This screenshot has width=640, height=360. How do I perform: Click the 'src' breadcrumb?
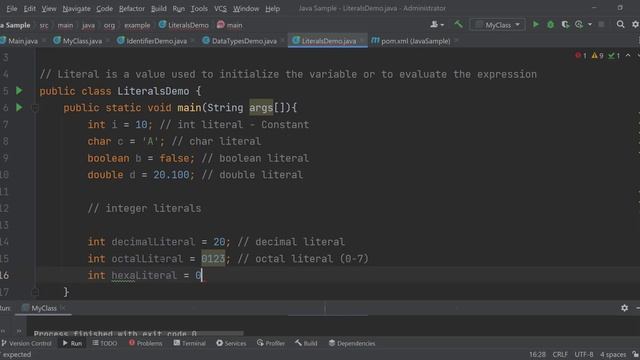tap(44, 25)
